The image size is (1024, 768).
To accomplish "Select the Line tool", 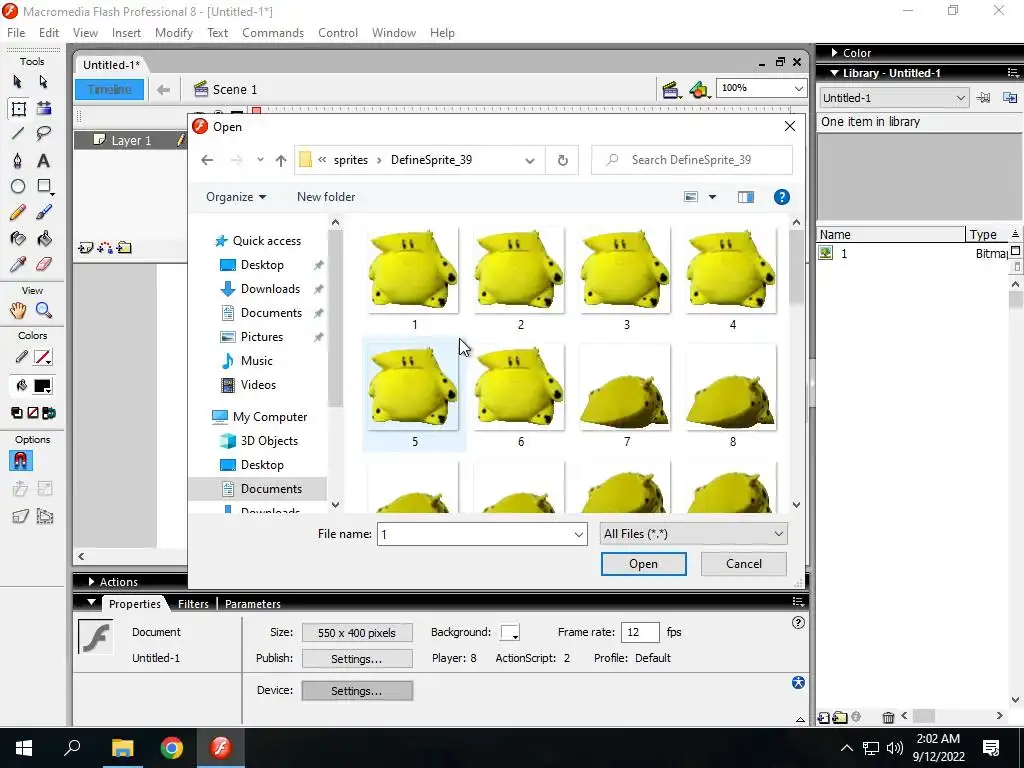I will (18, 134).
